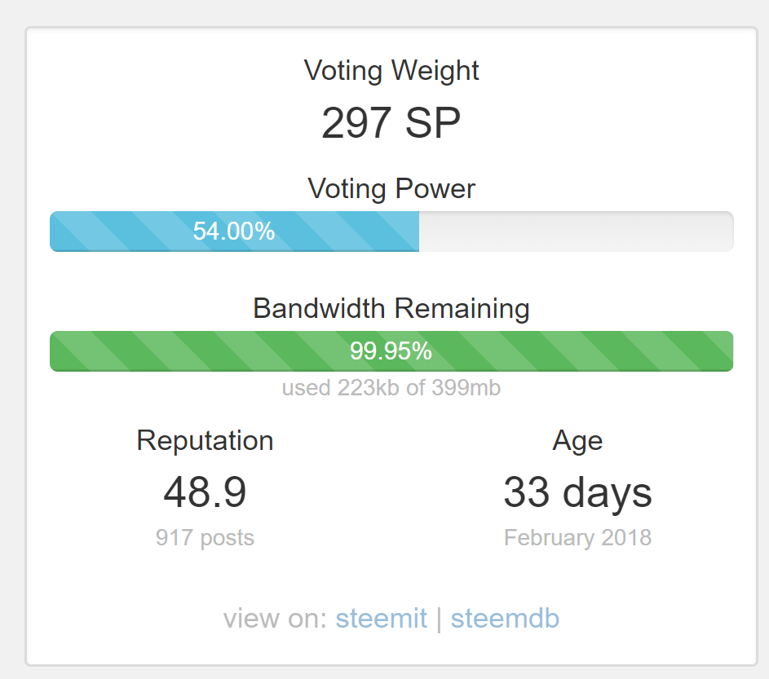Image resolution: width=769 pixels, height=679 pixels.
Task: Open the steemdb profile link
Action: click(505, 618)
